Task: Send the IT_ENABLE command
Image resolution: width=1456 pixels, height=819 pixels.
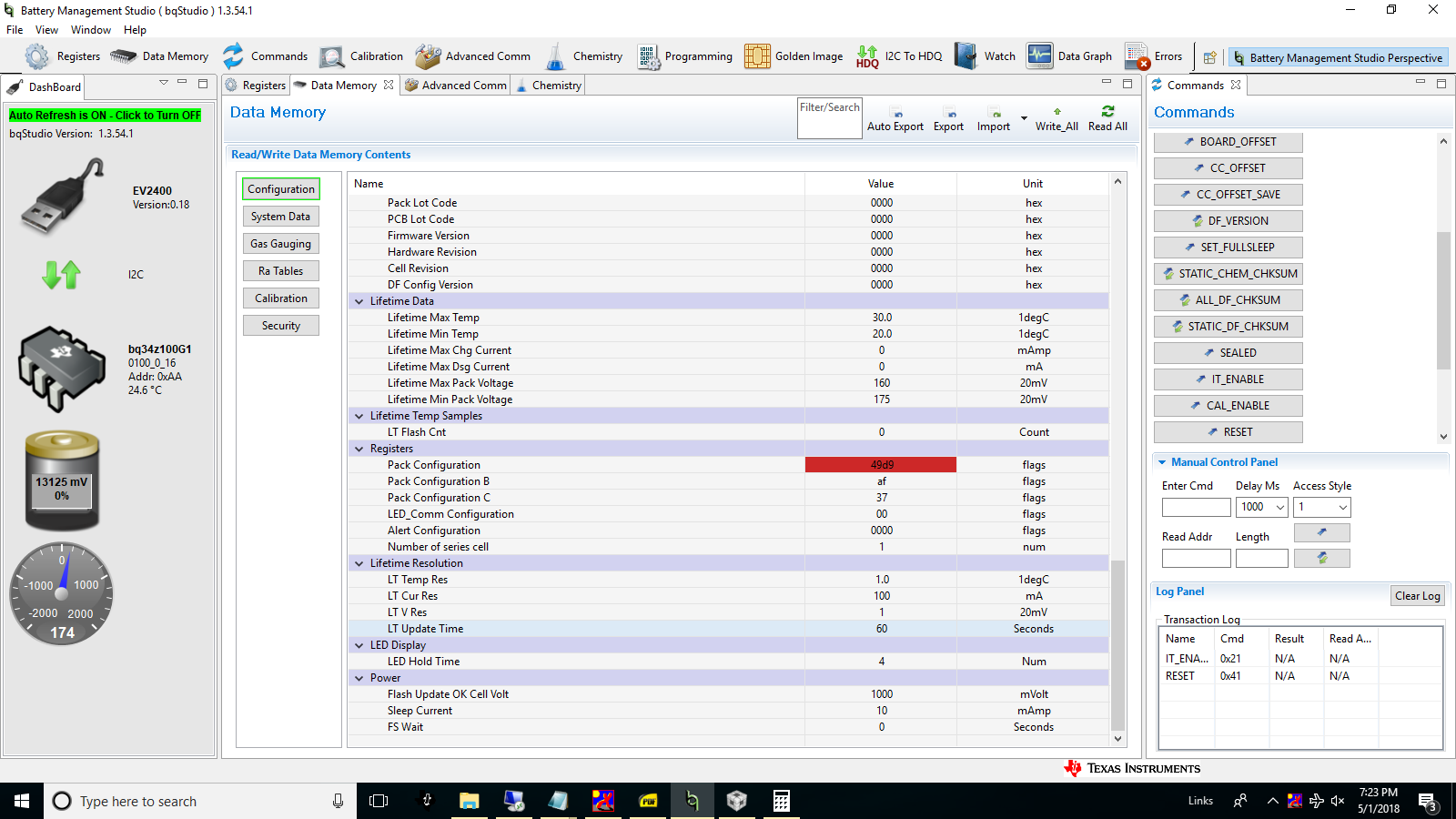Action: coord(1228,379)
